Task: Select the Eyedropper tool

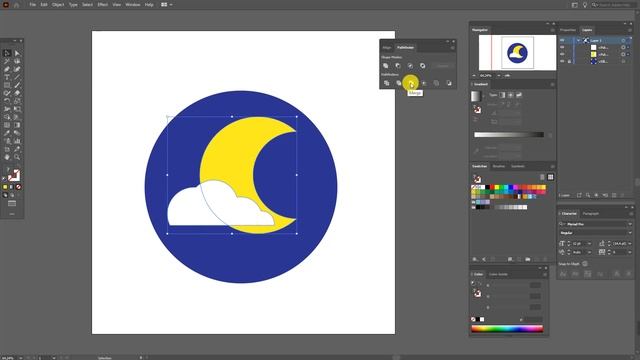Action: [7, 133]
